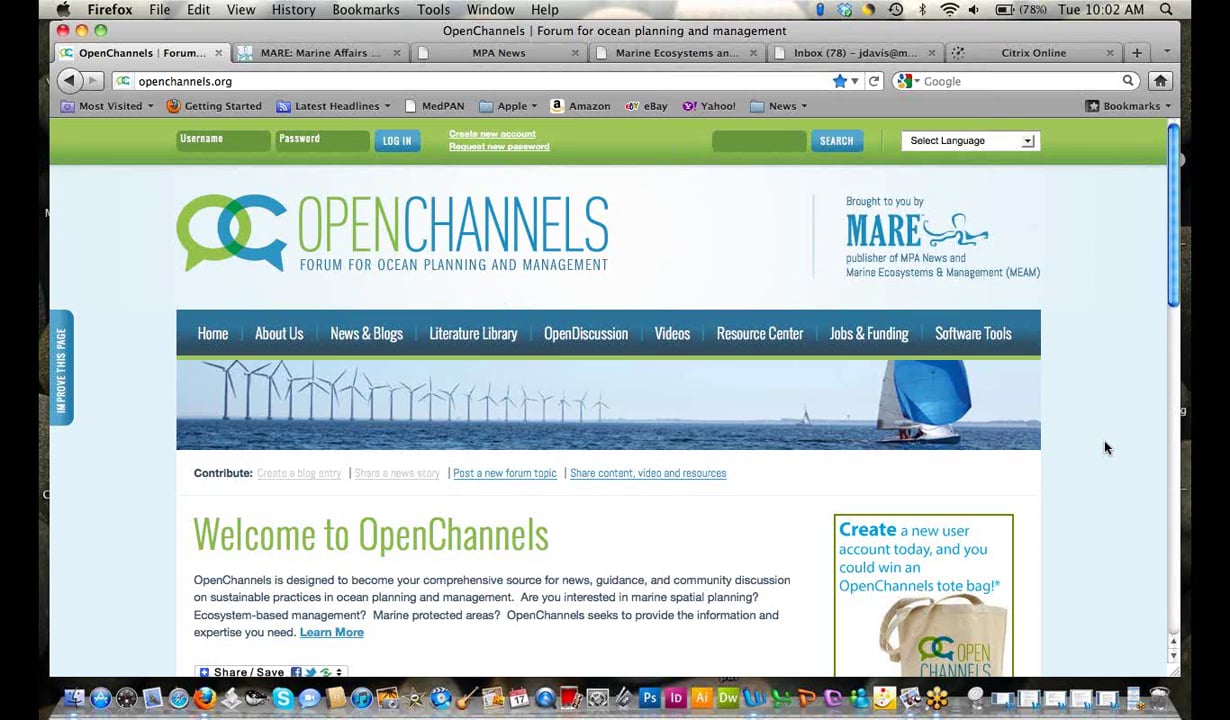Image resolution: width=1230 pixels, height=720 pixels.
Task: Reload the page with the refresh icon
Action: [x=874, y=81]
